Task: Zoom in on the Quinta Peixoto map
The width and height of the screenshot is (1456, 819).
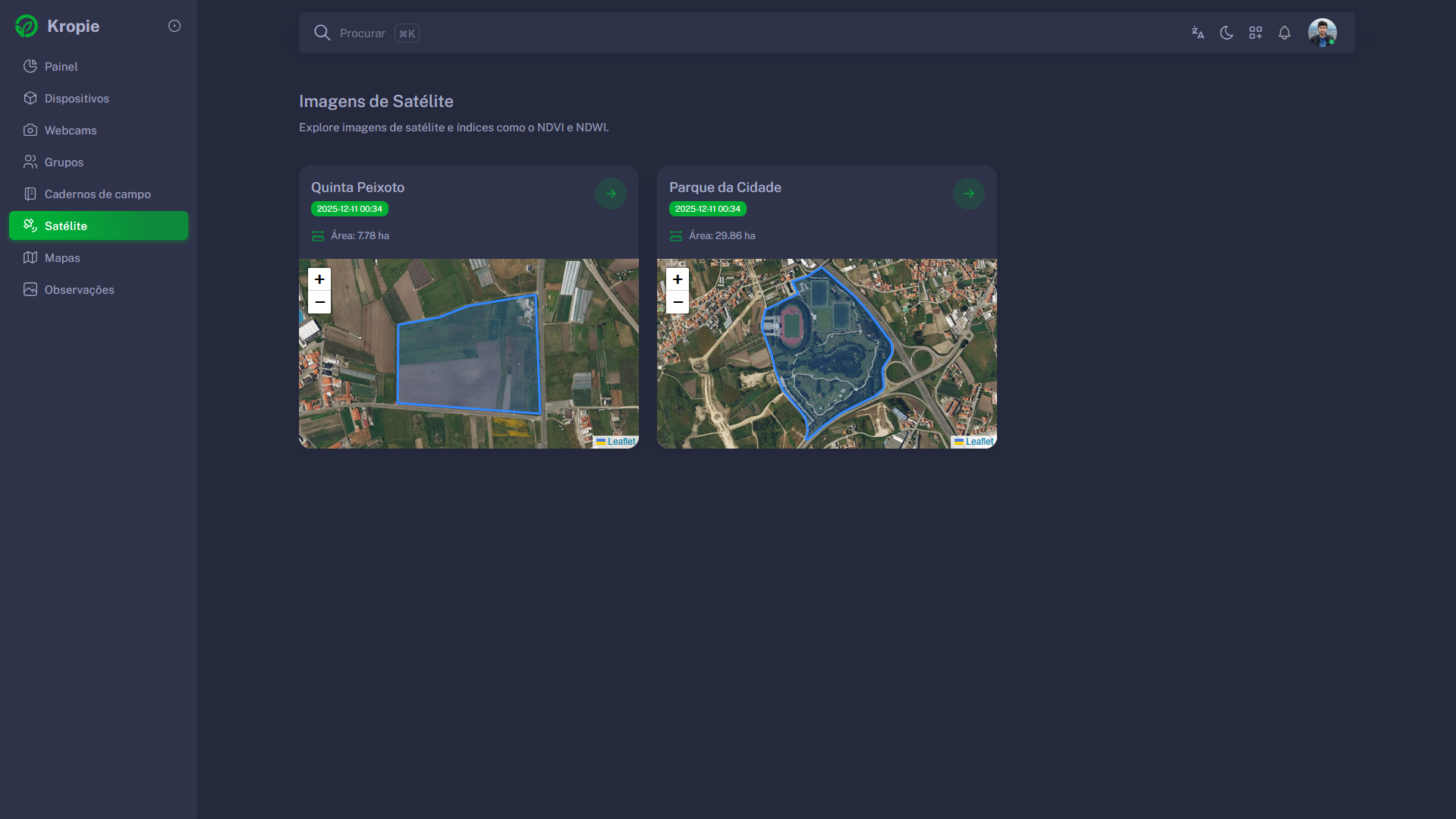Action: coord(319,279)
